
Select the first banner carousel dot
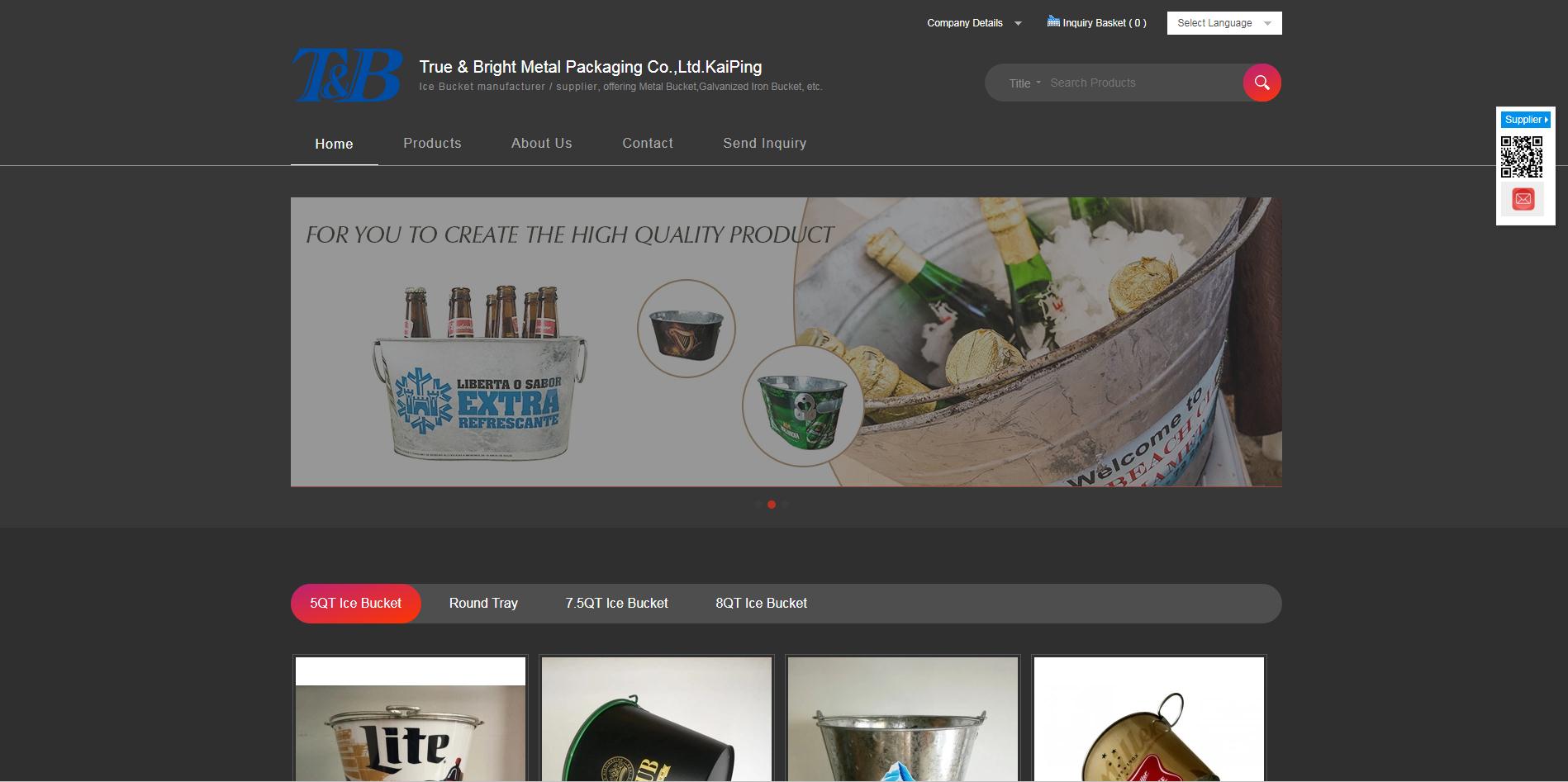(x=758, y=505)
